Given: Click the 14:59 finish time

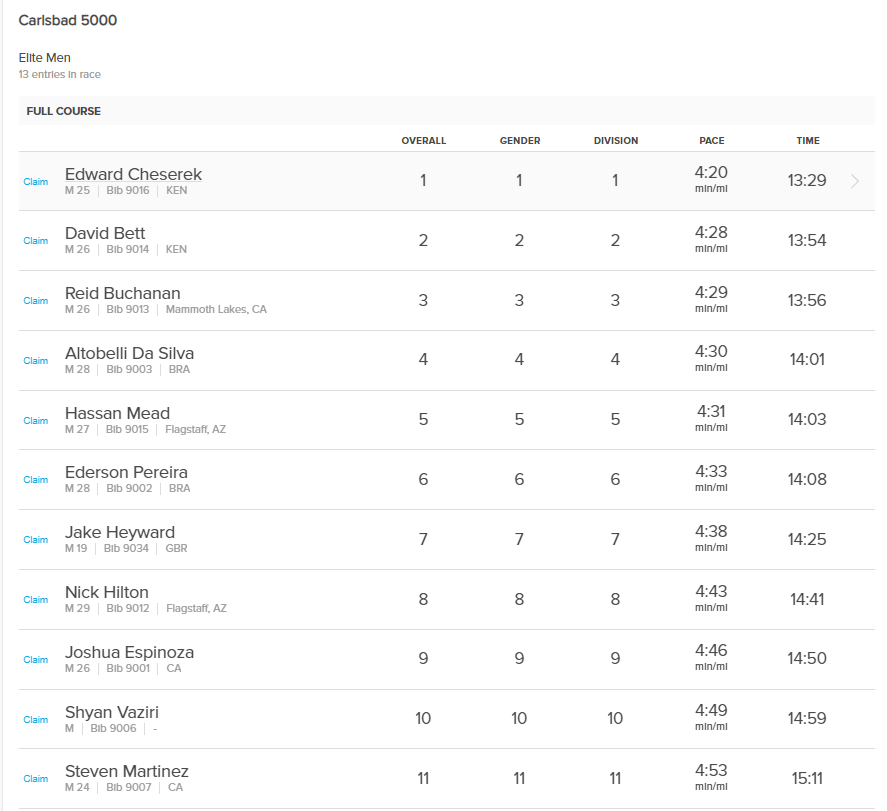Looking at the screenshot, I should 807,718.
